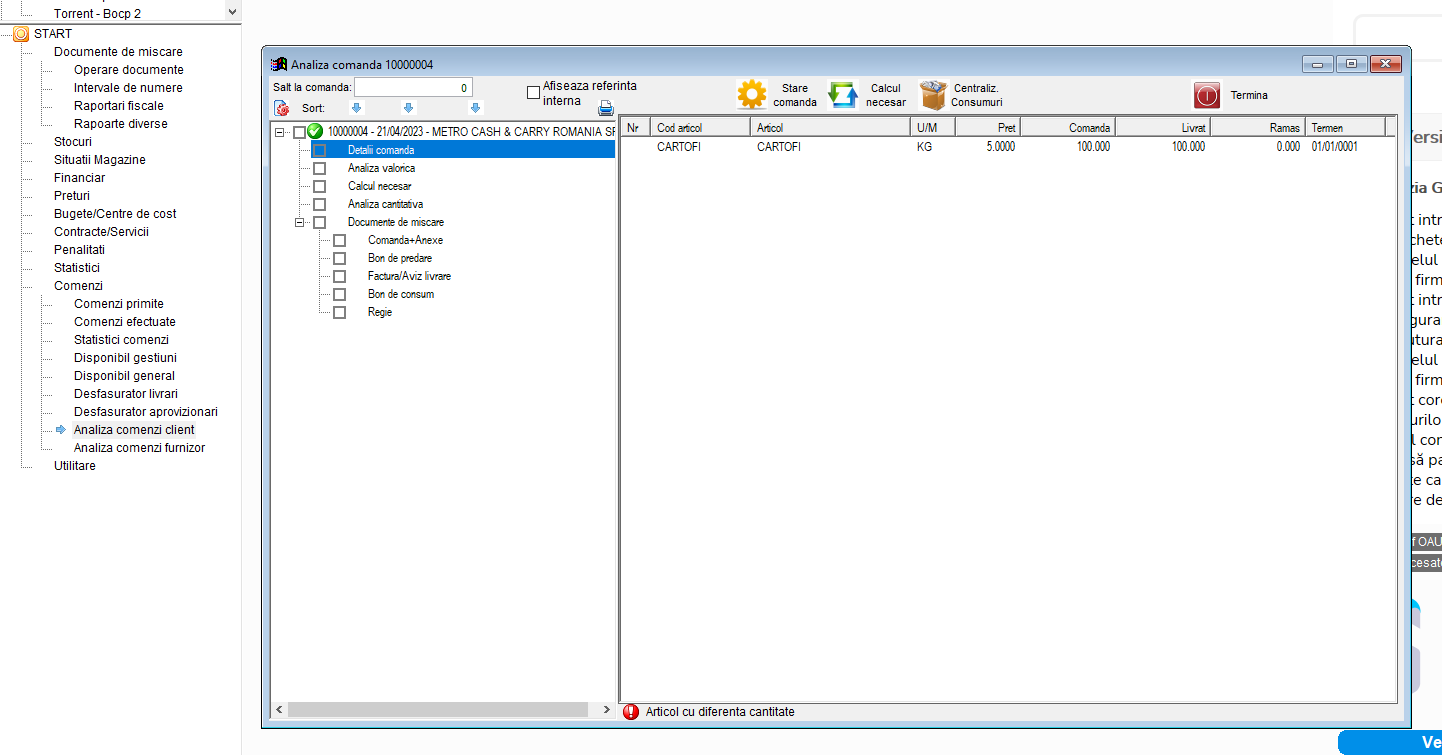Image resolution: width=1442 pixels, height=755 pixels.
Task: Tick the Bon de consum checkbox
Action: point(340,294)
